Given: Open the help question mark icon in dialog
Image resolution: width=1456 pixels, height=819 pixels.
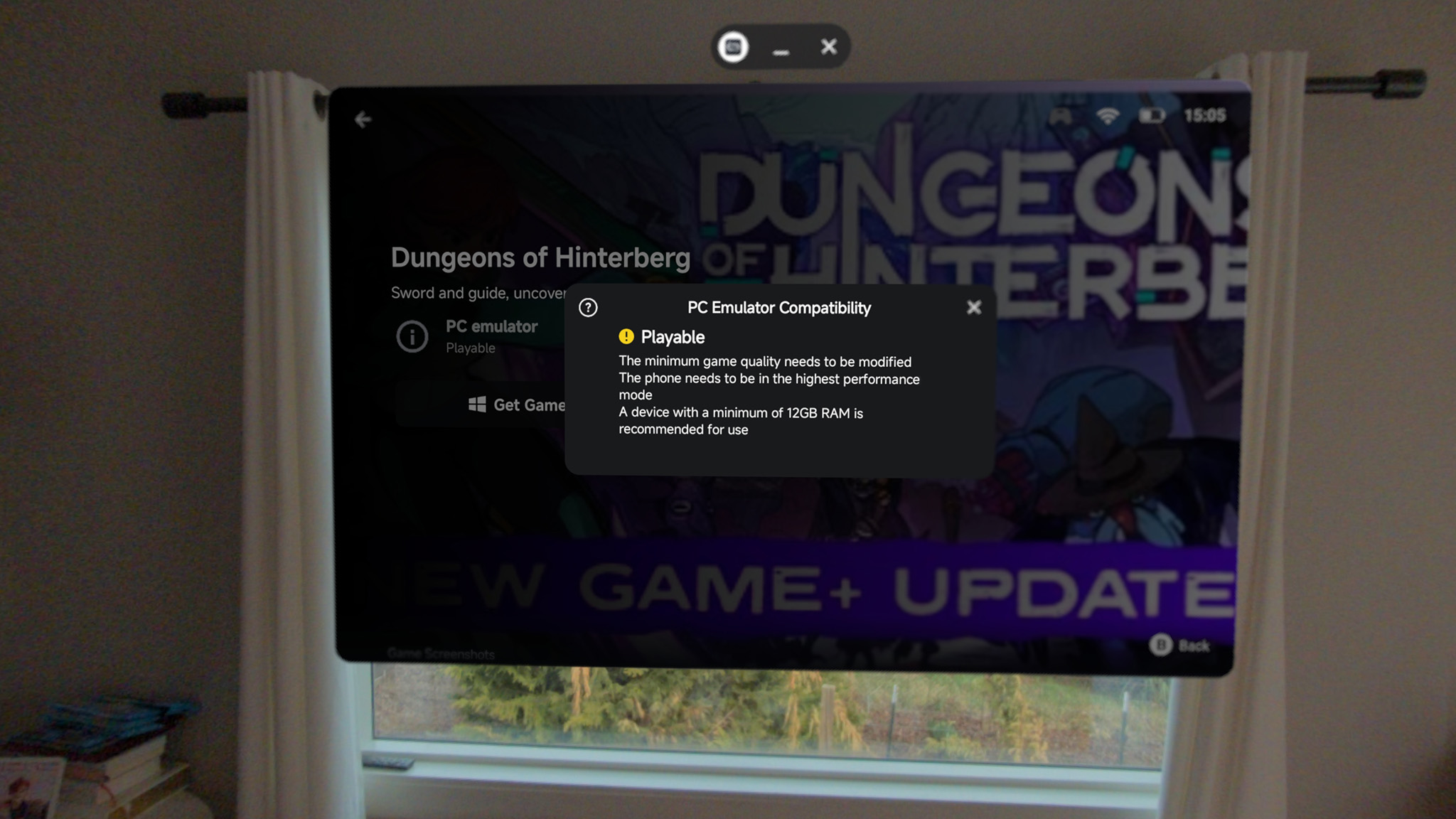Looking at the screenshot, I should pyautogui.click(x=588, y=307).
